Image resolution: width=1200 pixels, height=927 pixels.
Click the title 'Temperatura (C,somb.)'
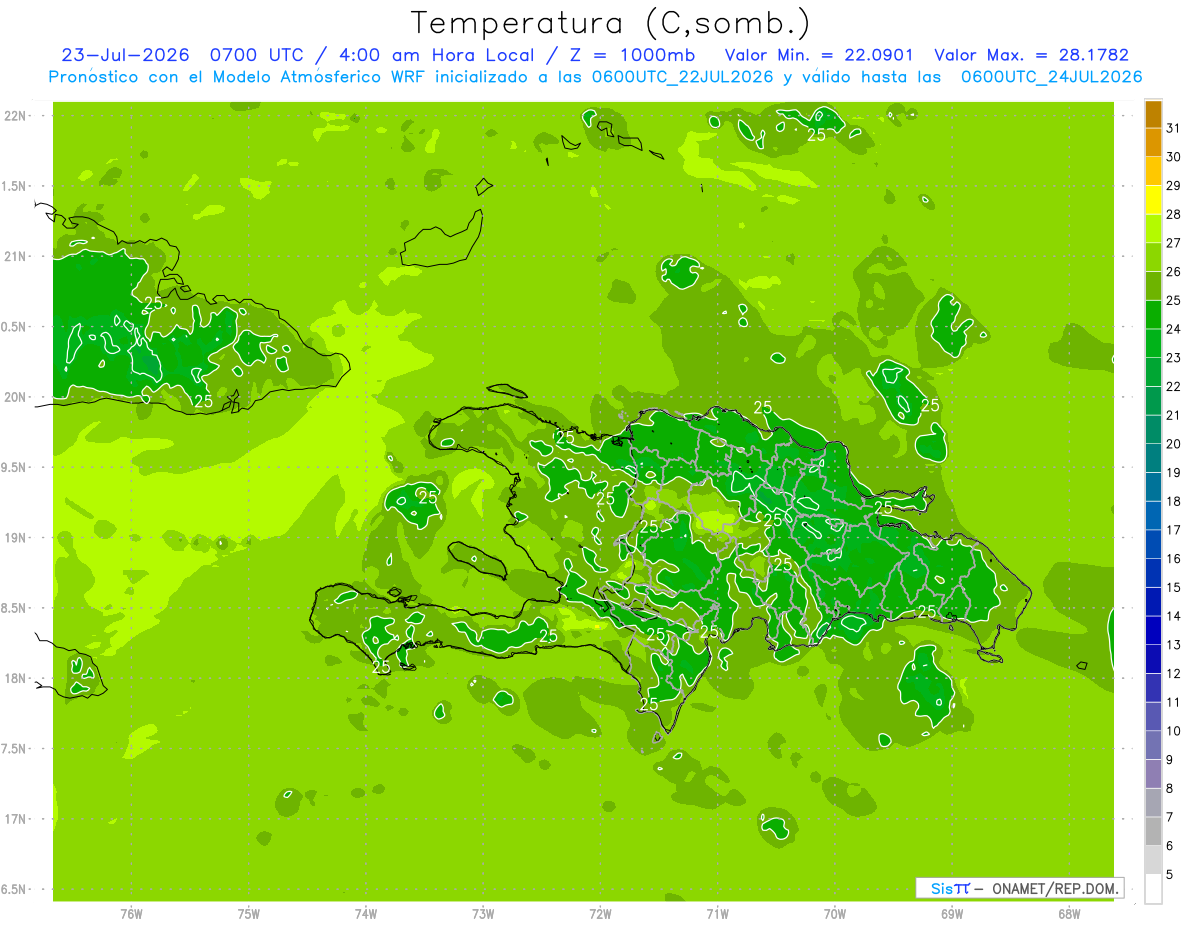(611, 24)
